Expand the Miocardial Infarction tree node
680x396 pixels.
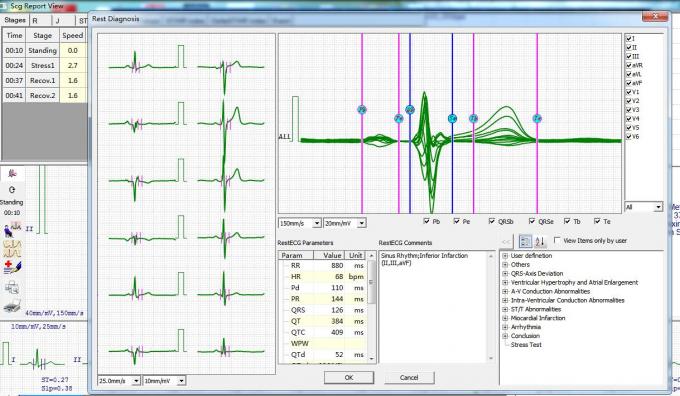(505, 318)
